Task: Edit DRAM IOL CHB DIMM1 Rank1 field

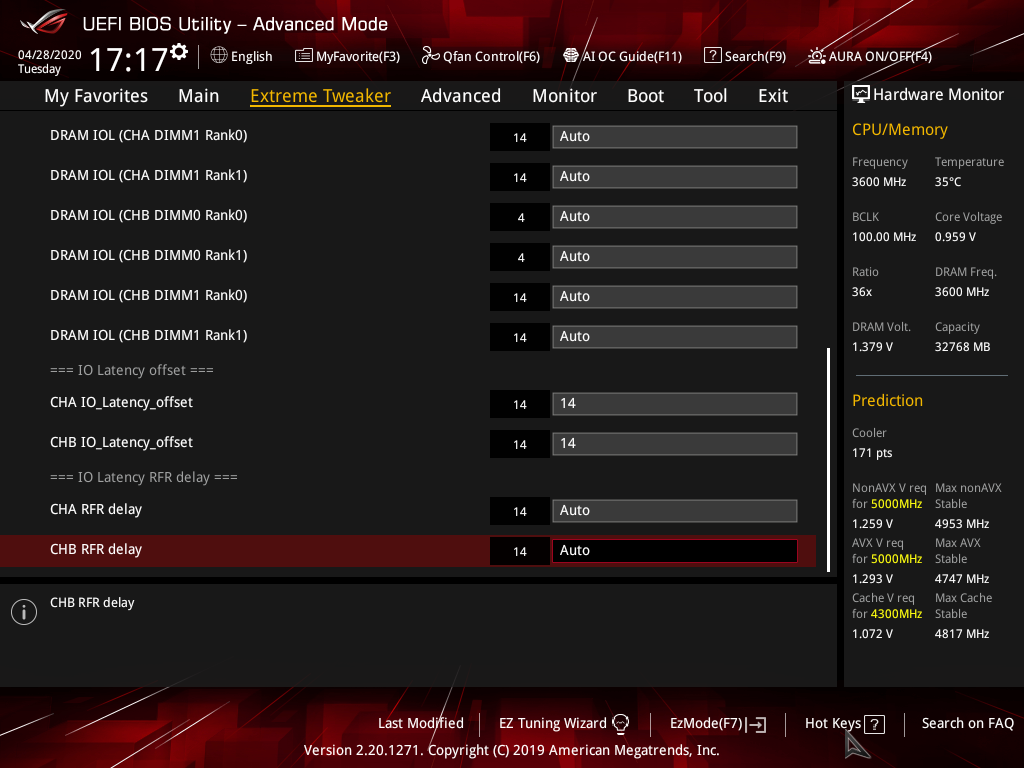Action: pos(675,337)
